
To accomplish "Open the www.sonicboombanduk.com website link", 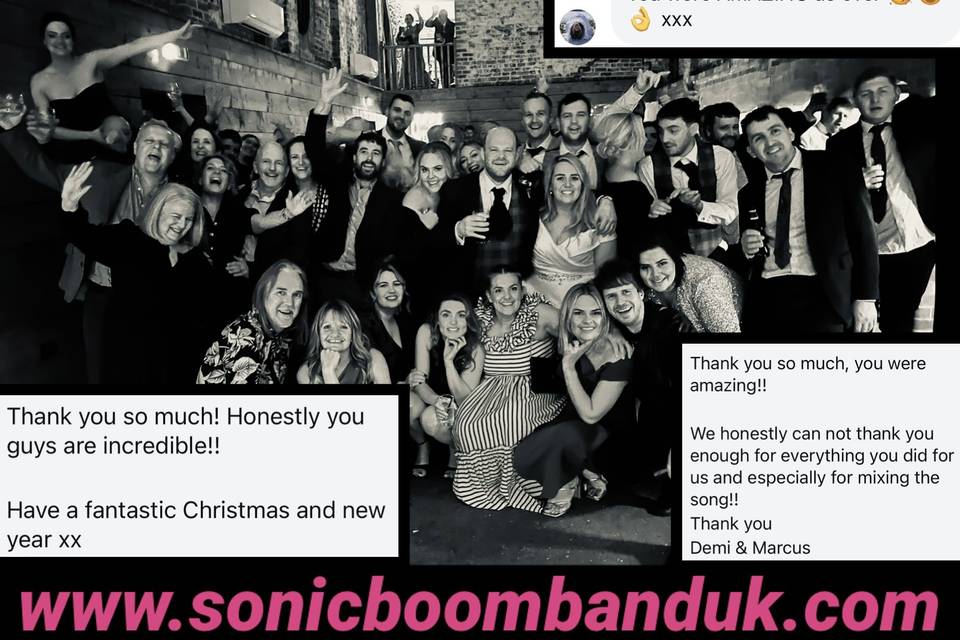I will click(479, 606).
